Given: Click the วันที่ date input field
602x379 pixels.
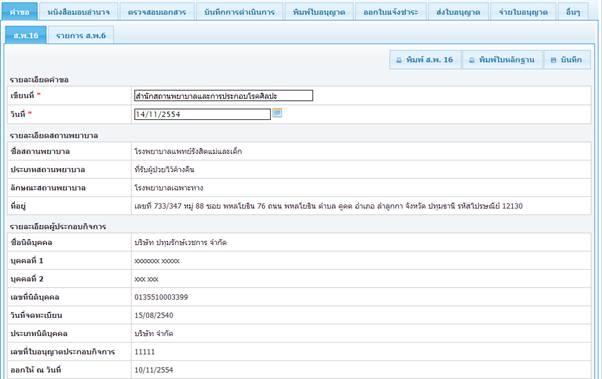Looking at the screenshot, I should coord(202,114).
